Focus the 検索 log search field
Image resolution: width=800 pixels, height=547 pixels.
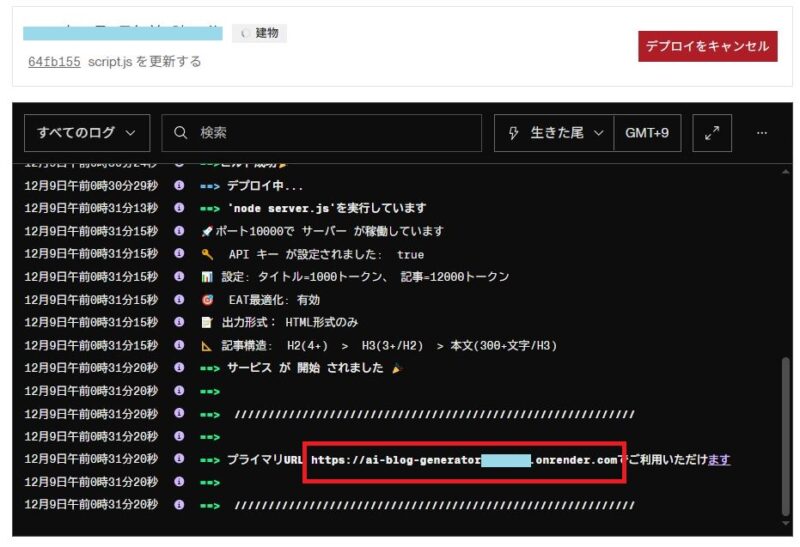[x=330, y=133]
